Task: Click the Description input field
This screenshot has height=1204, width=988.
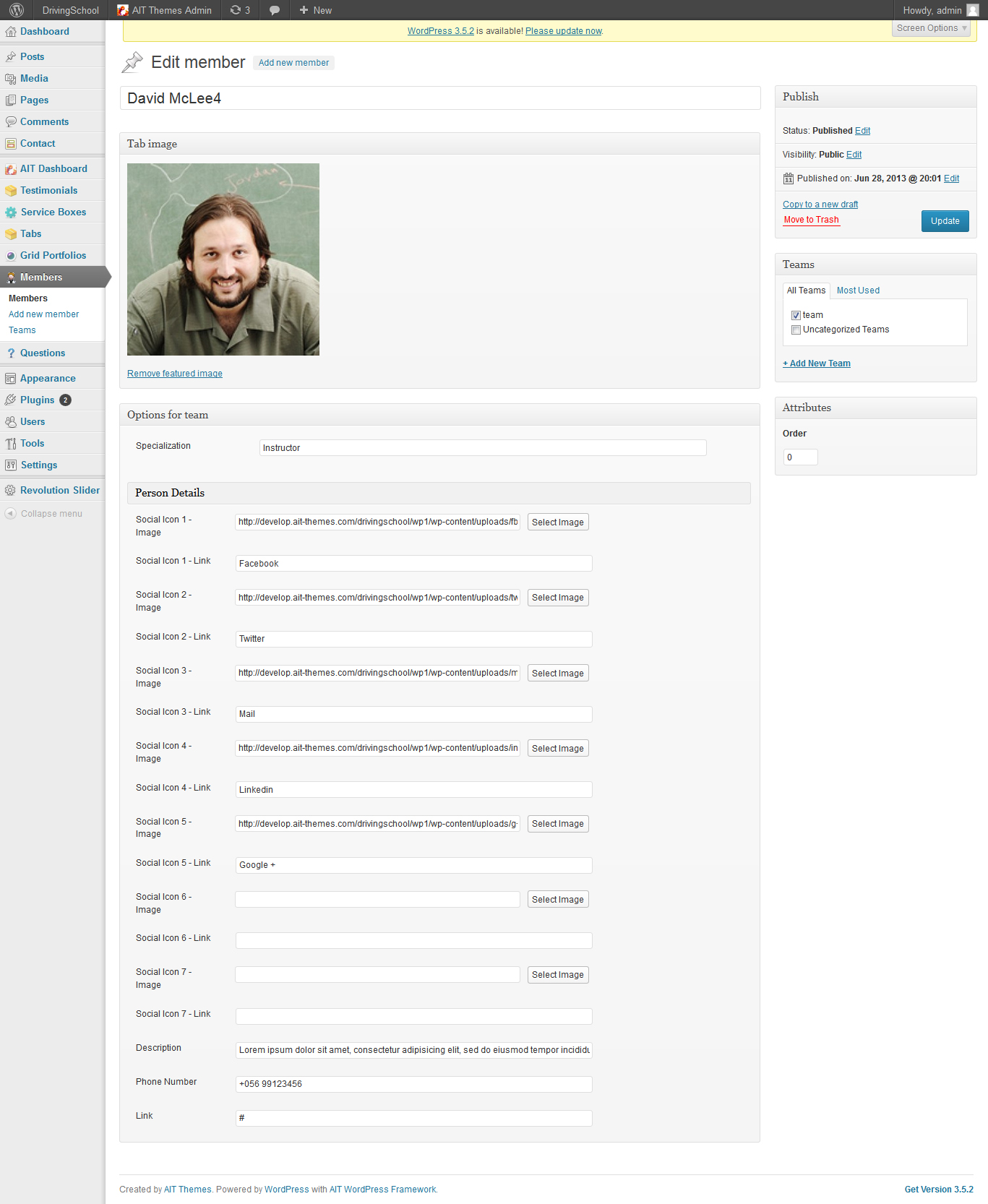Action: [414, 1050]
